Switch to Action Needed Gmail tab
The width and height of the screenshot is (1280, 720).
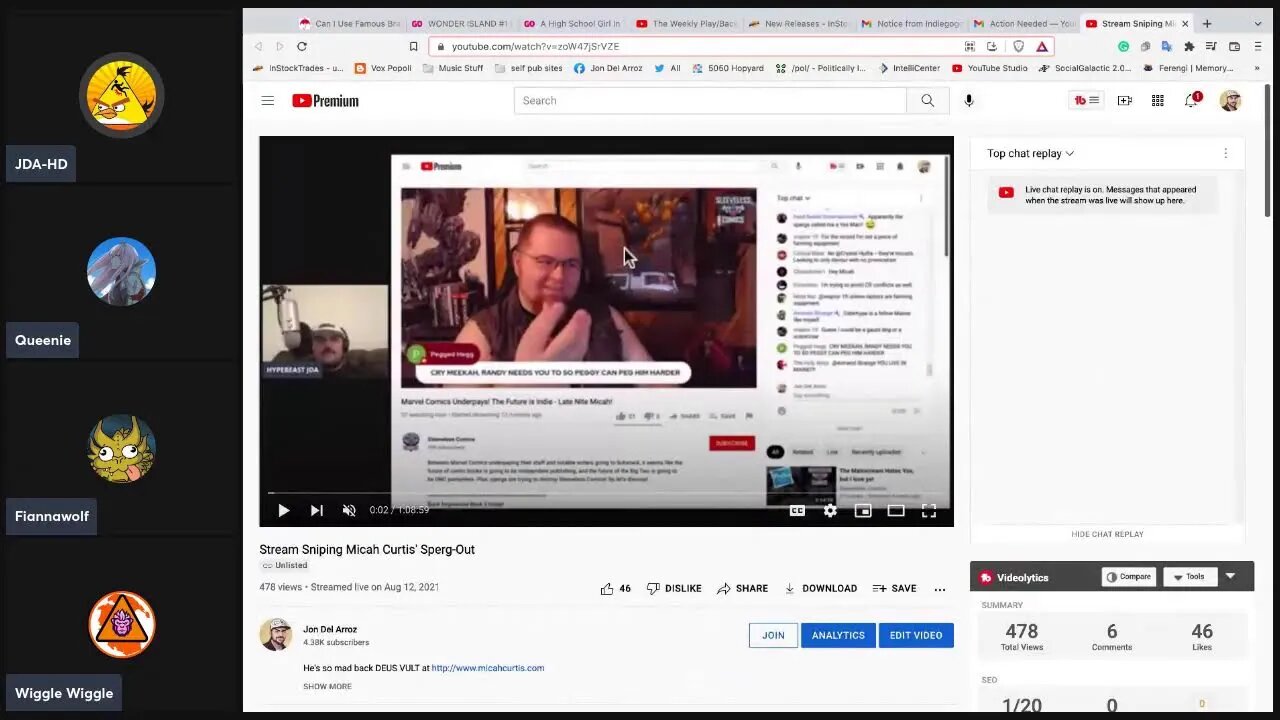point(1025,23)
